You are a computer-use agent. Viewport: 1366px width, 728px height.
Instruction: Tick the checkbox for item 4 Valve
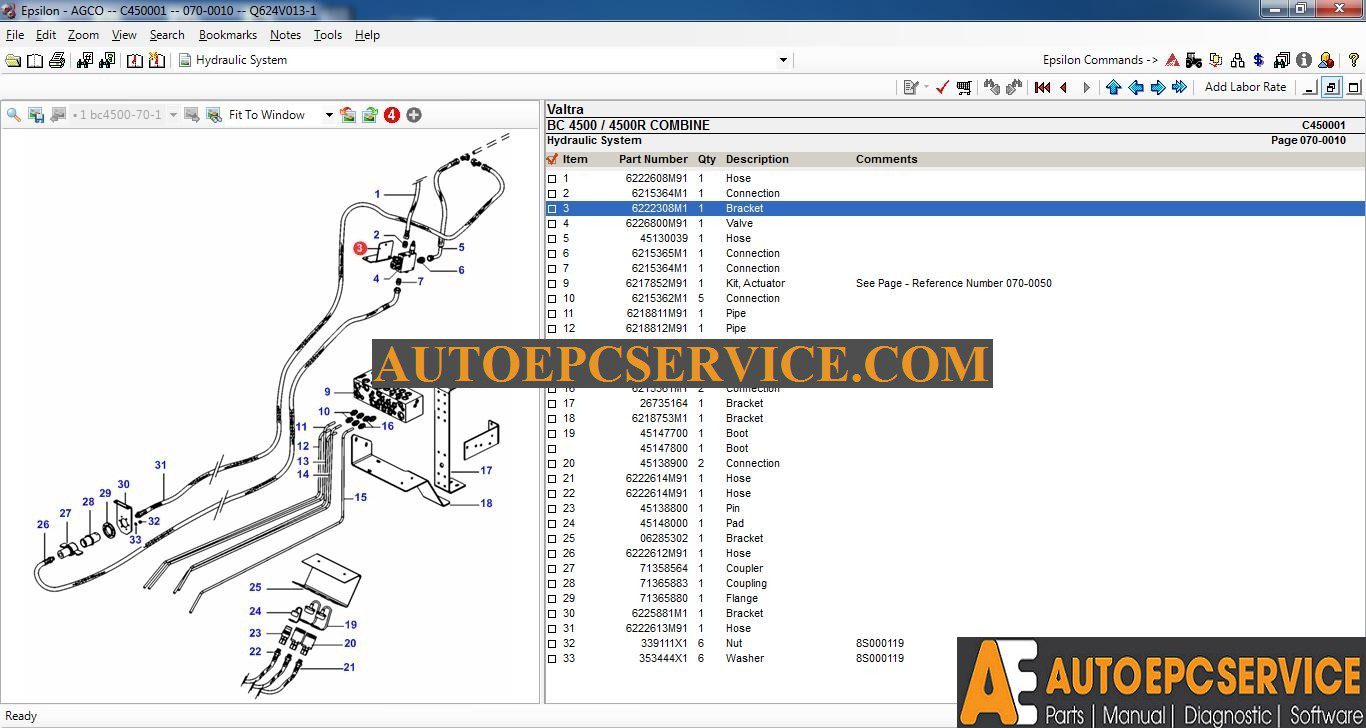point(552,224)
